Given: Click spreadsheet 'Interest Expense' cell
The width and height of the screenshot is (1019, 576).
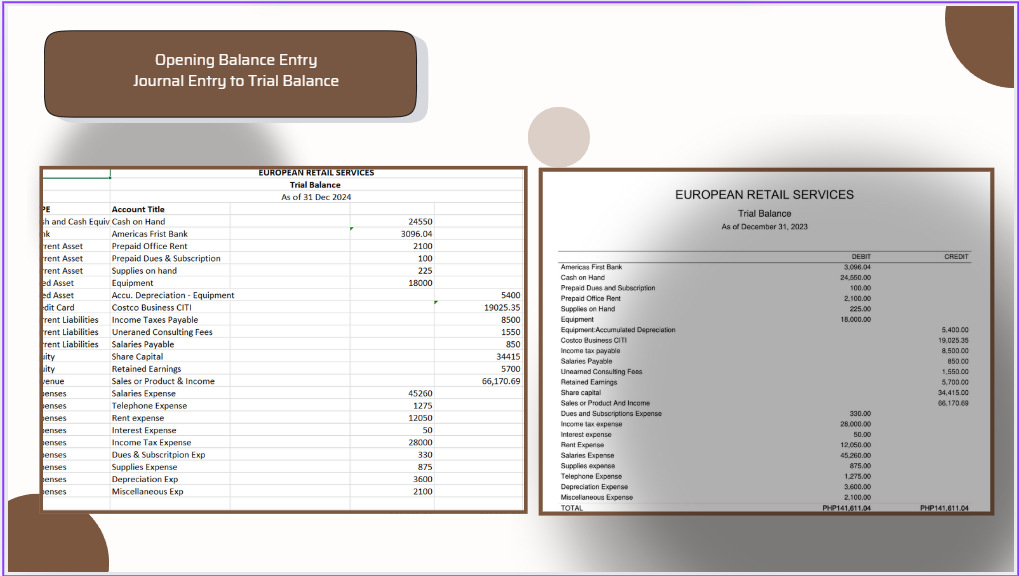Looking at the screenshot, I should tap(144, 431).
